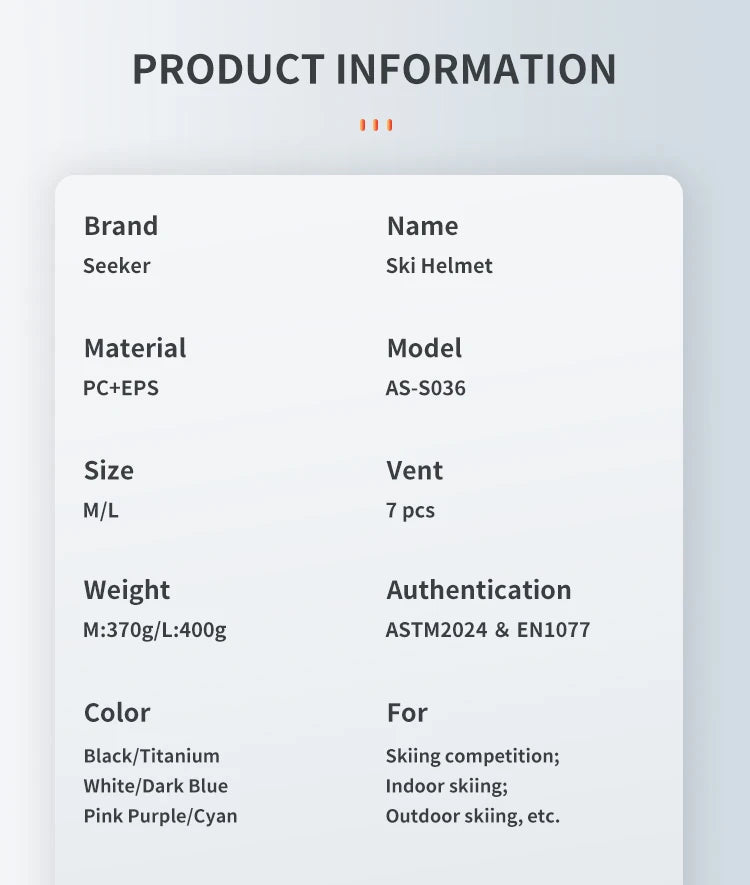Click the Brand label
This screenshot has height=885, width=750.
pyautogui.click(x=121, y=226)
